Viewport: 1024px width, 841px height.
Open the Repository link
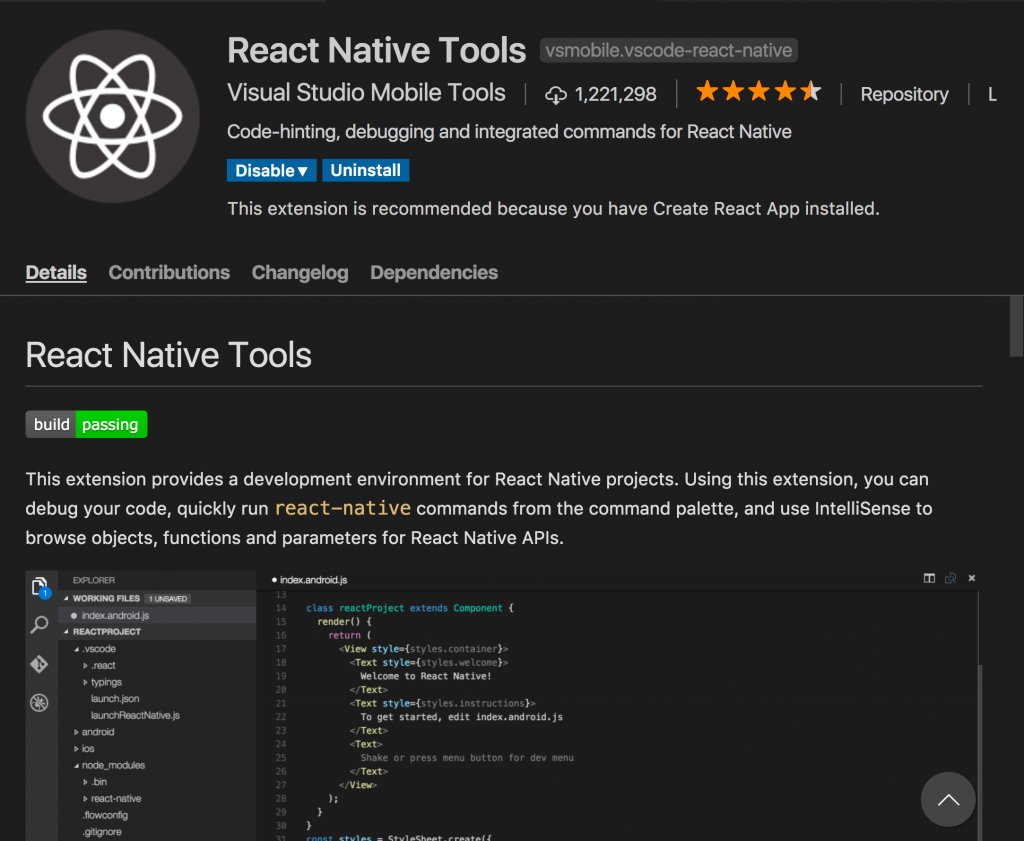[x=904, y=95]
